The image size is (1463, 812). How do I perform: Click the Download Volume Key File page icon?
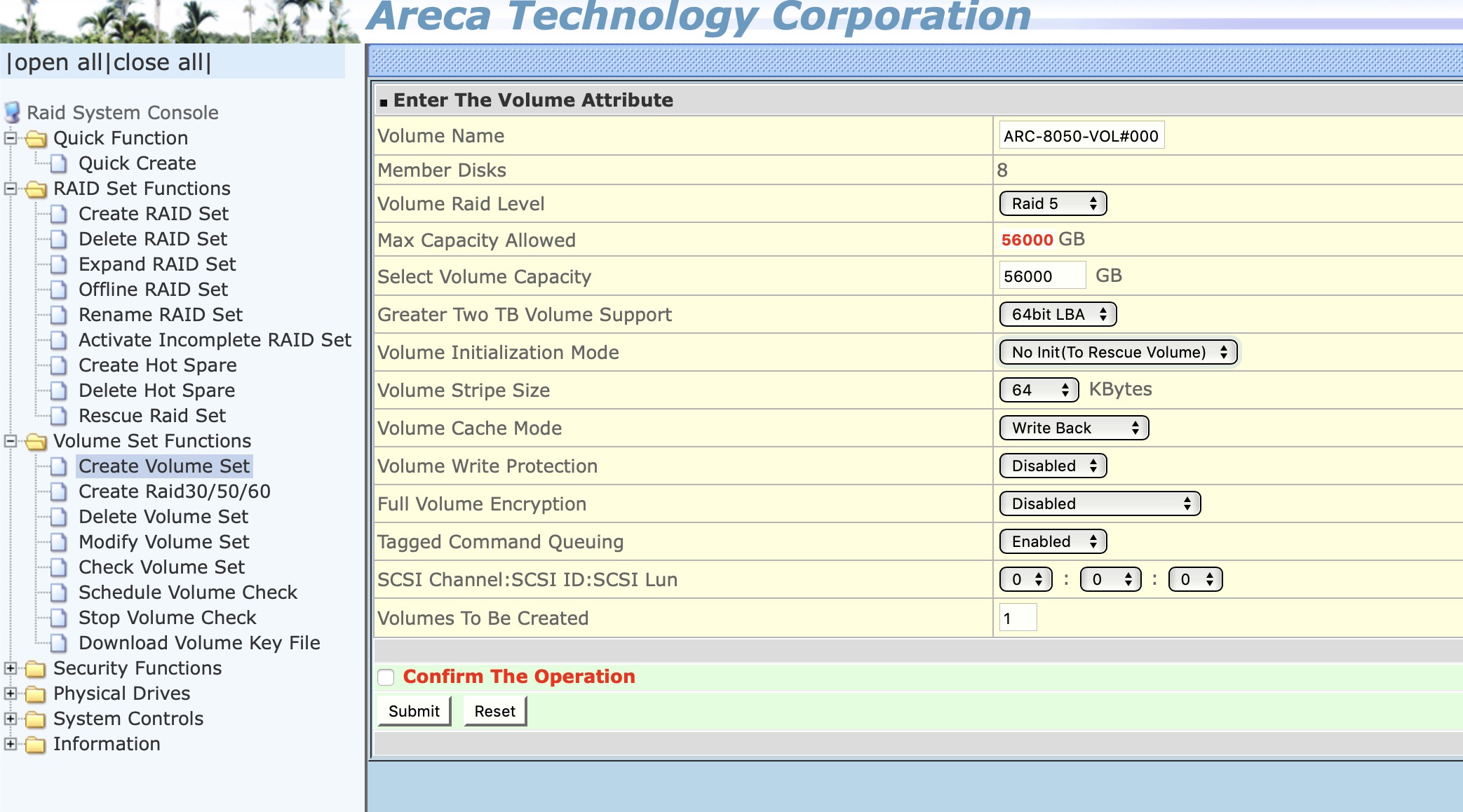click(x=60, y=644)
